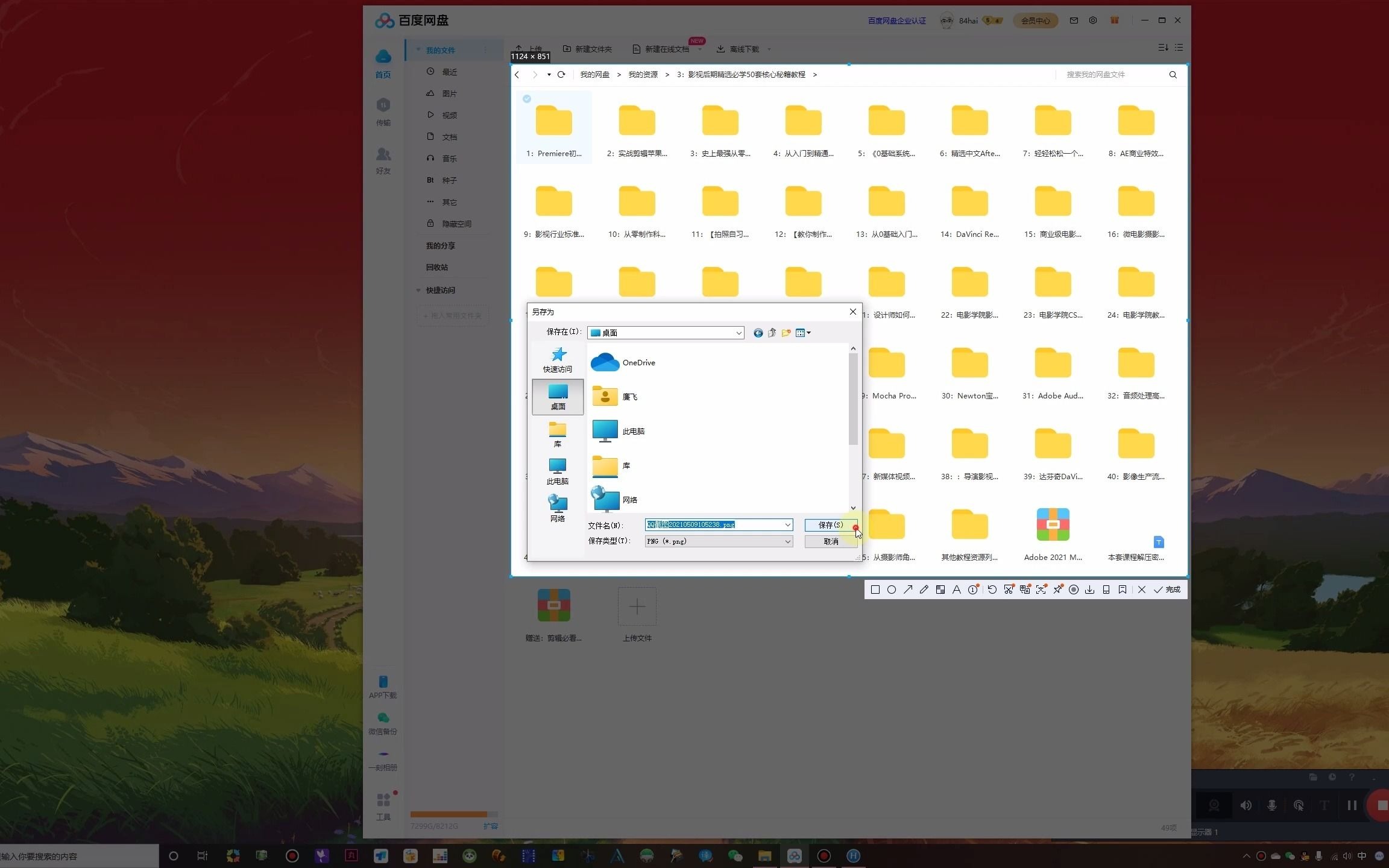Start screen recording from screenshot toolbar

point(1074,590)
